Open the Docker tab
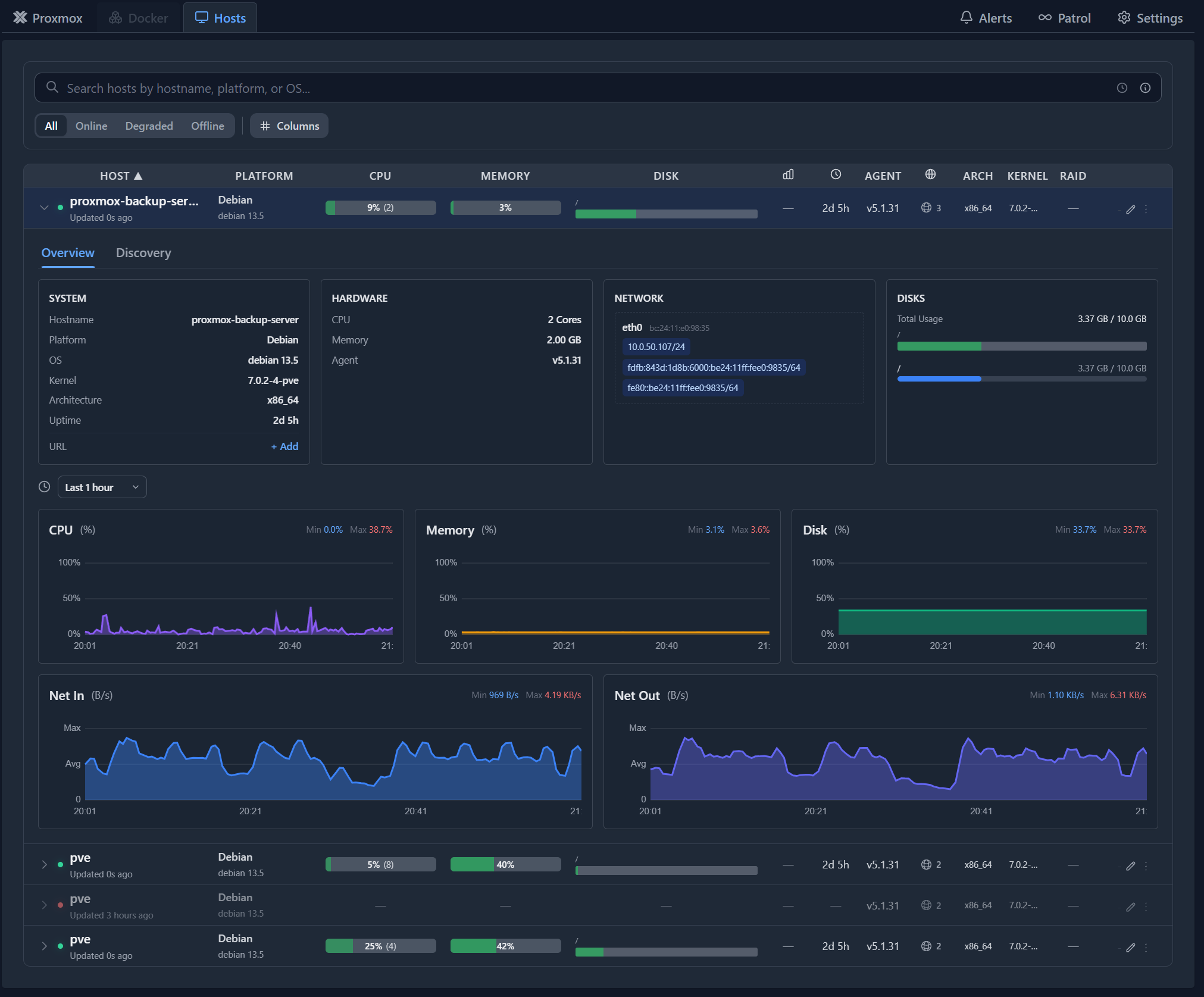 pos(138,18)
